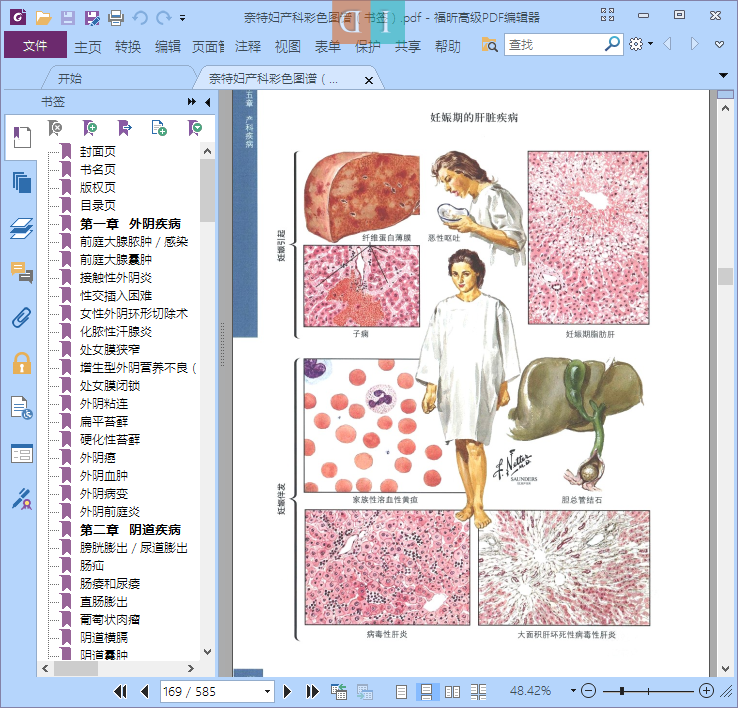This screenshot has height=708, width=738.
Task: Select the Bookmarks panel icon in sidebar
Action: click(22, 137)
